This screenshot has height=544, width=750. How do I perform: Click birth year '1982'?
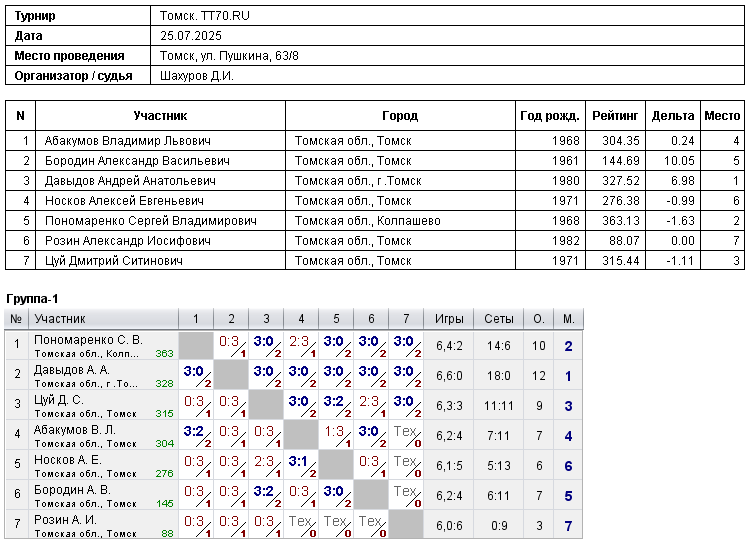point(565,242)
